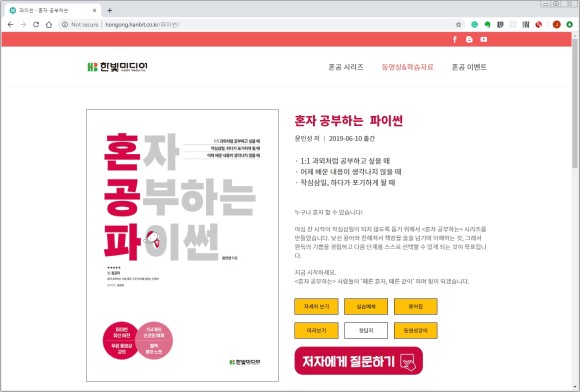Click the 지금 시작하세요. text

click(x=315, y=273)
